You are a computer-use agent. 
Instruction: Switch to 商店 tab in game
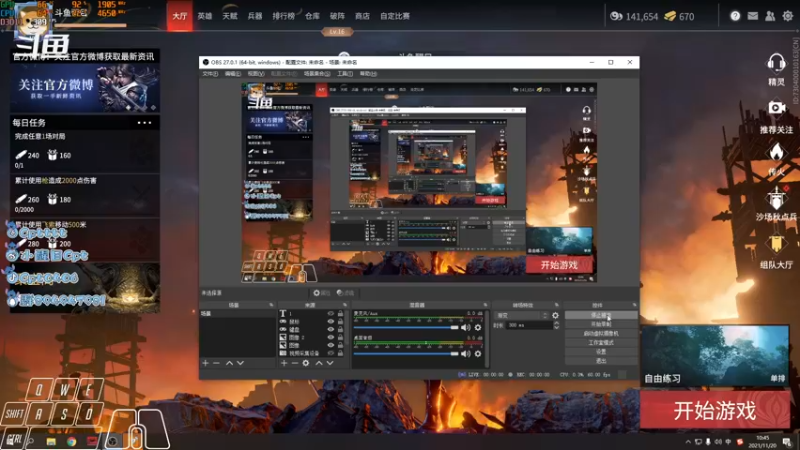362,16
